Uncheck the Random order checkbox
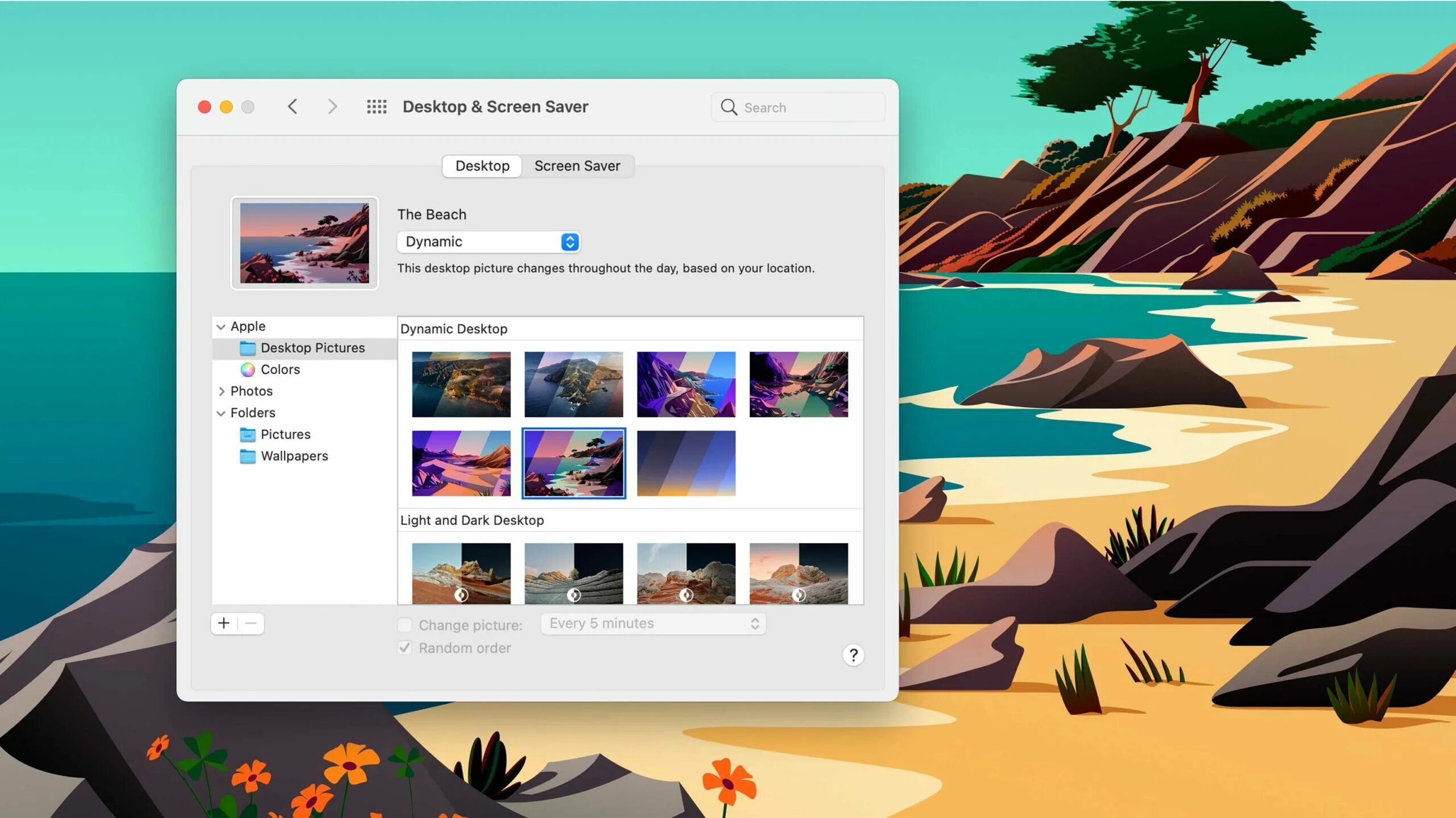The width and height of the screenshot is (1456, 818). point(404,647)
